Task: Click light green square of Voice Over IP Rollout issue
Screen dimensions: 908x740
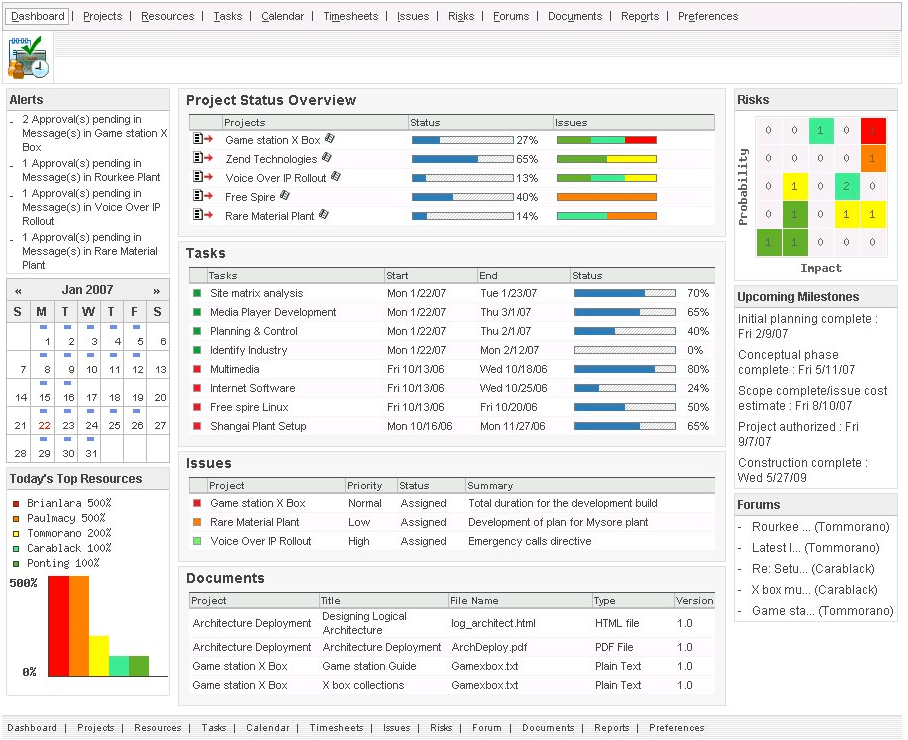Action: (x=197, y=541)
